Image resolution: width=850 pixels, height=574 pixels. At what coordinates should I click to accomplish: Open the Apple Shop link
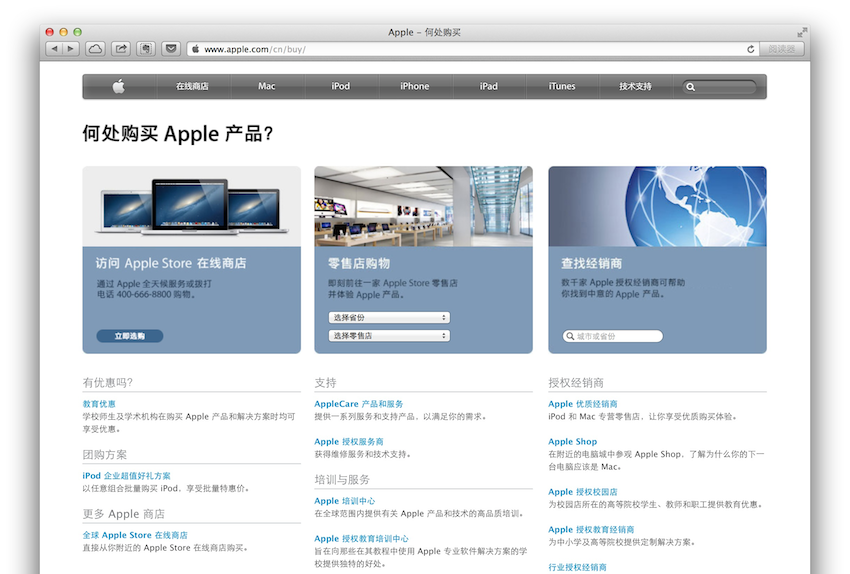(x=572, y=442)
